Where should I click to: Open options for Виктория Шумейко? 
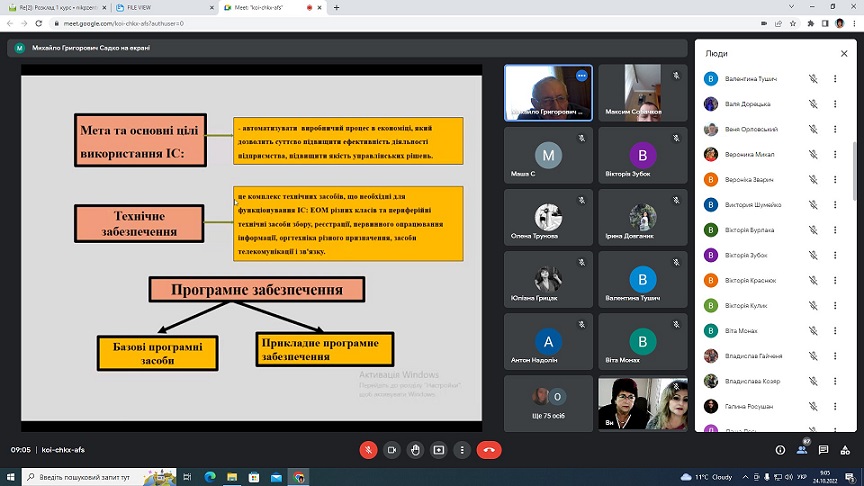(835, 204)
